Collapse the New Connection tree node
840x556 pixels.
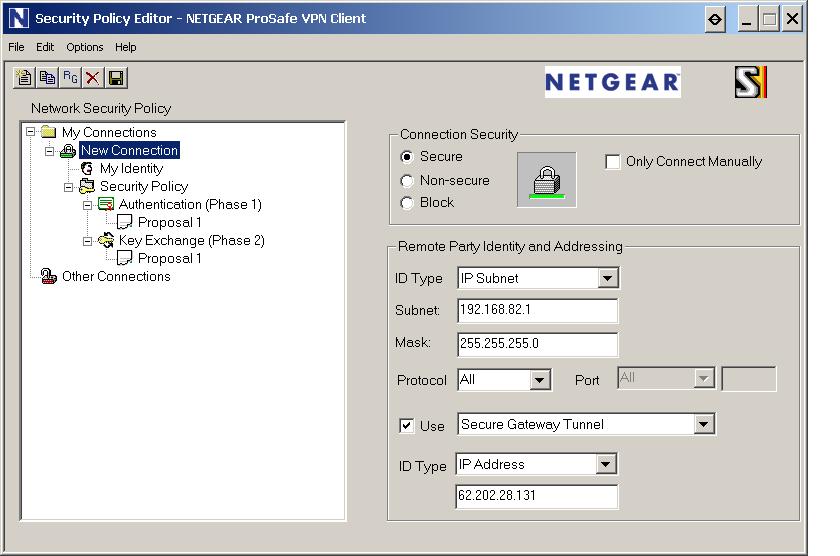coord(49,151)
